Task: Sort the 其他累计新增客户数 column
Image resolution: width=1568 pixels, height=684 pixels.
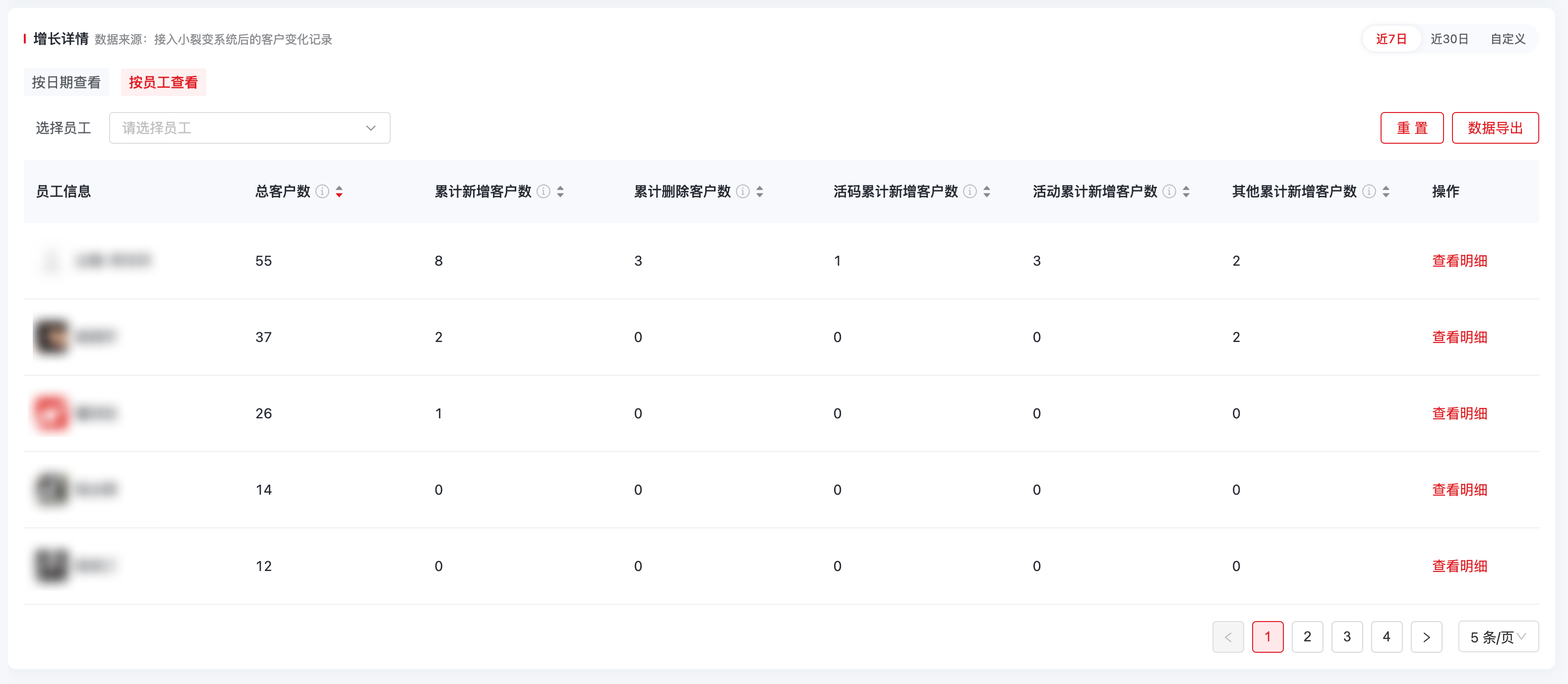Action: coord(1386,192)
